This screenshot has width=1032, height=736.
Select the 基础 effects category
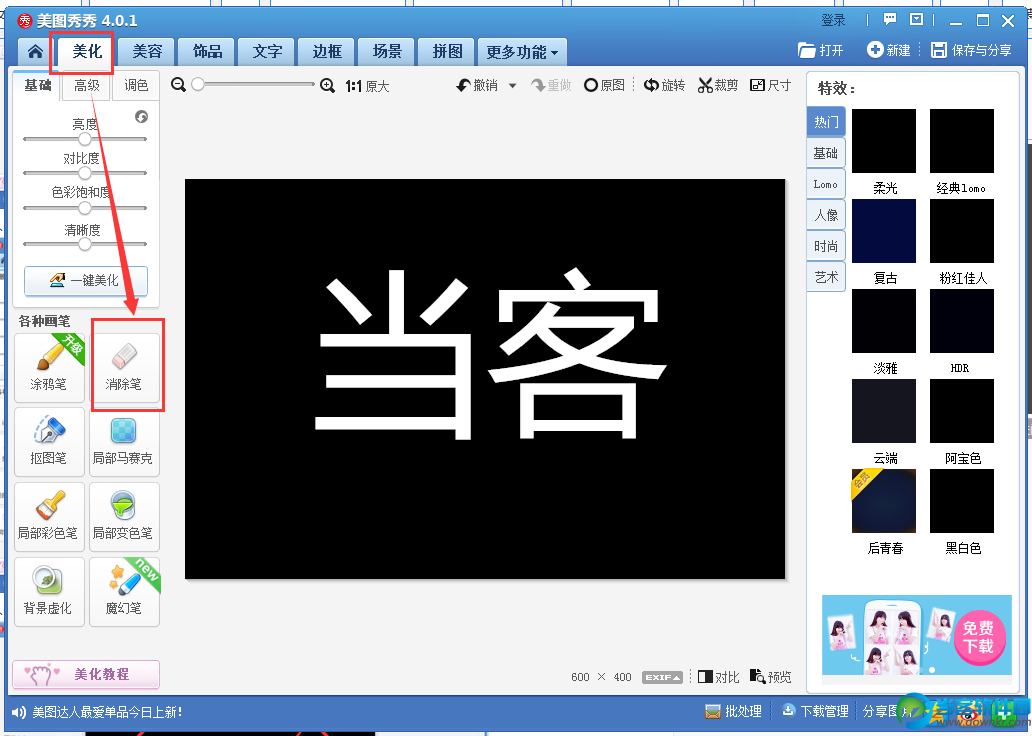[x=826, y=153]
